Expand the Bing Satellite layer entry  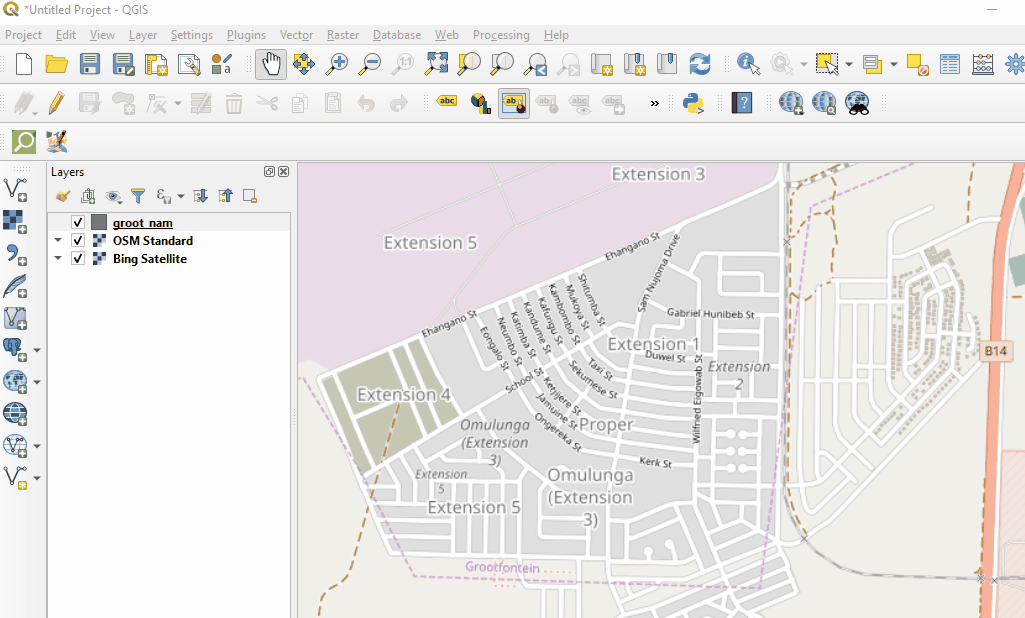tap(58, 259)
